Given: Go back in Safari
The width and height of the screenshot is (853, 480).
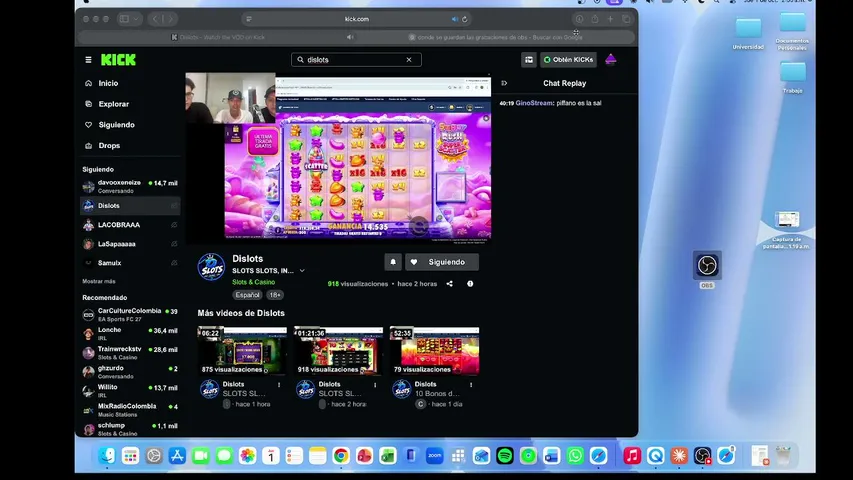Looking at the screenshot, I should tap(156, 19).
